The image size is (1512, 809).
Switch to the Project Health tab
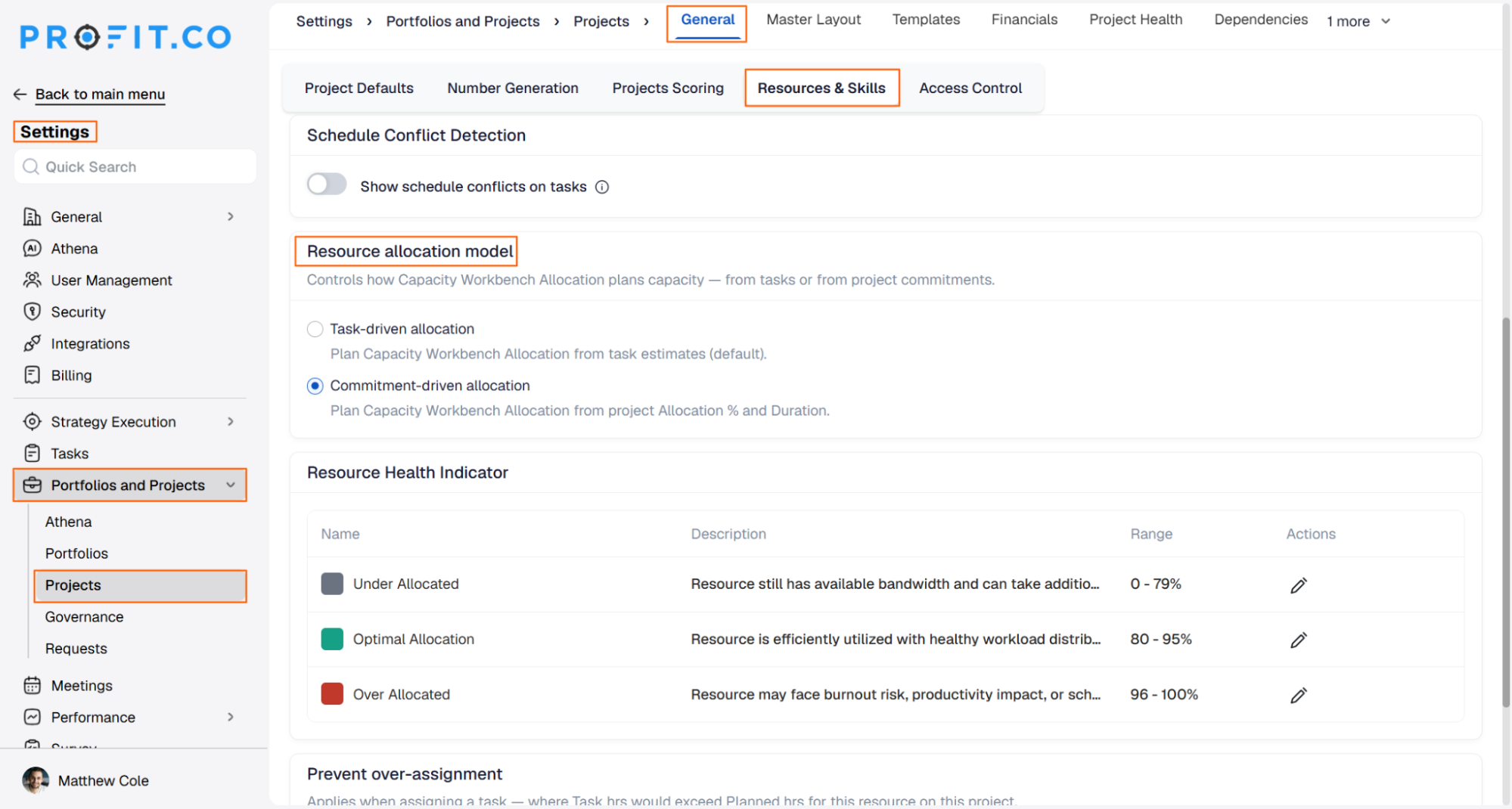click(x=1135, y=20)
